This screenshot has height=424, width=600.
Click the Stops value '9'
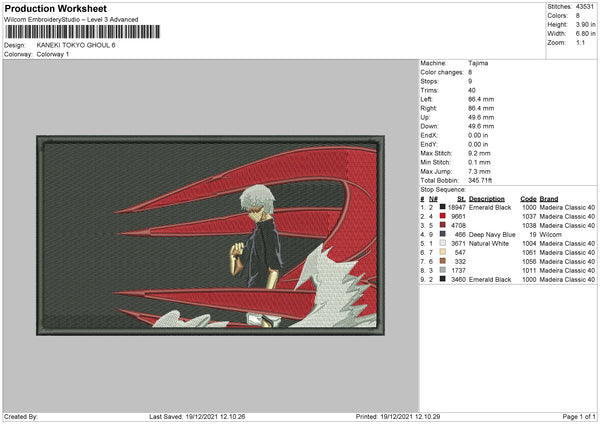click(470, 81)
